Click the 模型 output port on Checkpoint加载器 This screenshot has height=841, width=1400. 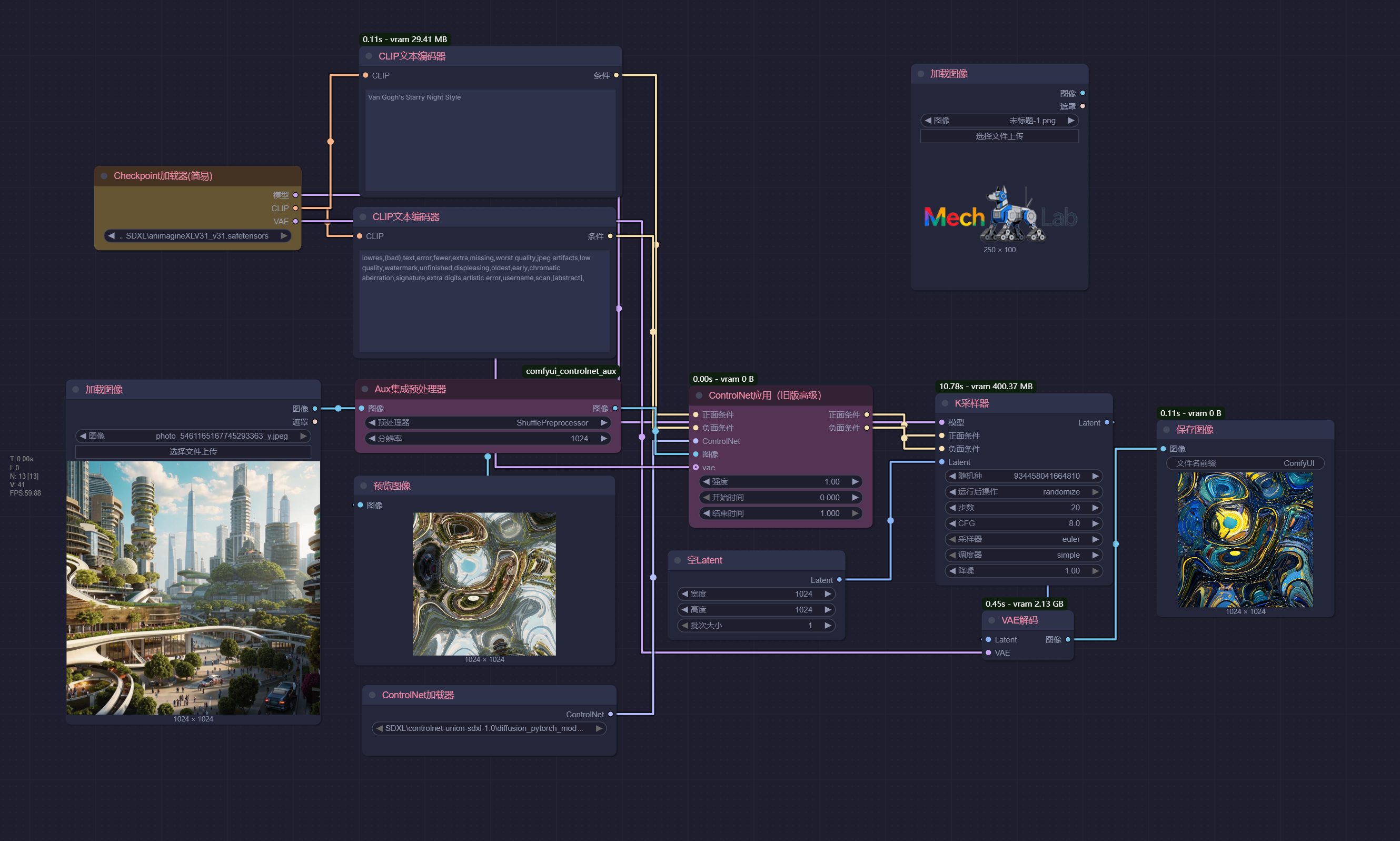(x=295, y=195)
